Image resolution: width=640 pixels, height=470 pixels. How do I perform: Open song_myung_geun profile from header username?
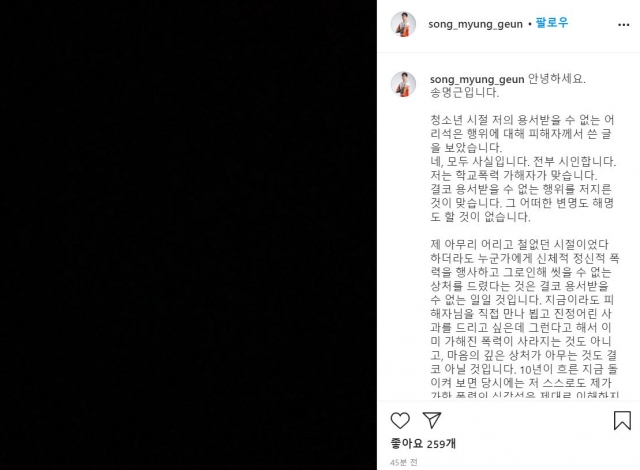coord(476,24)
